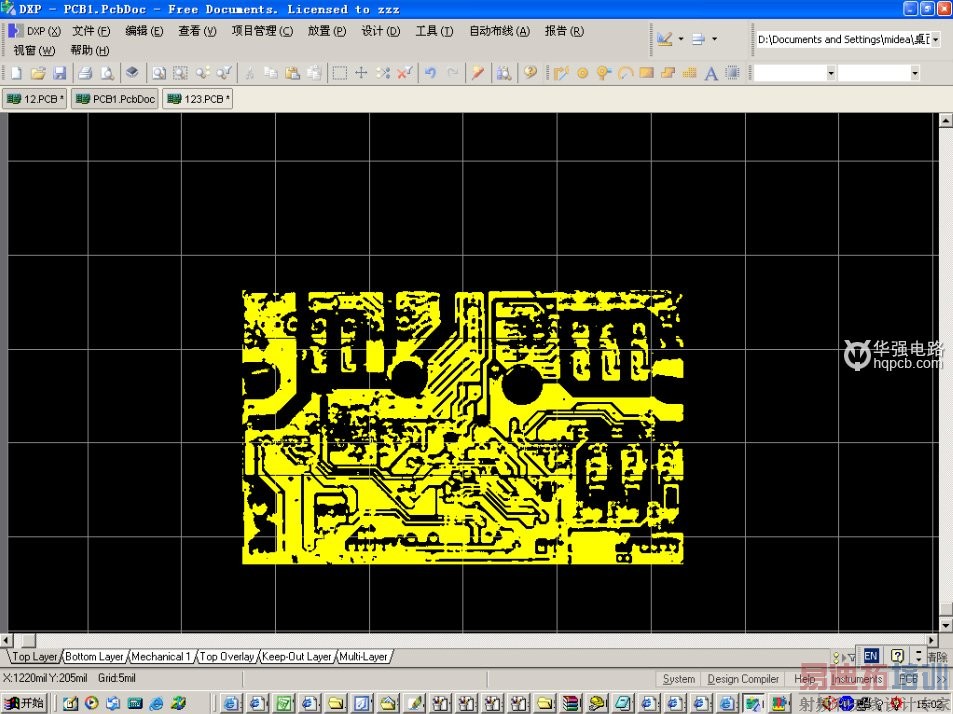
Task: Expand the hidden panels with the >> button
Action: [x=942, y=678]
